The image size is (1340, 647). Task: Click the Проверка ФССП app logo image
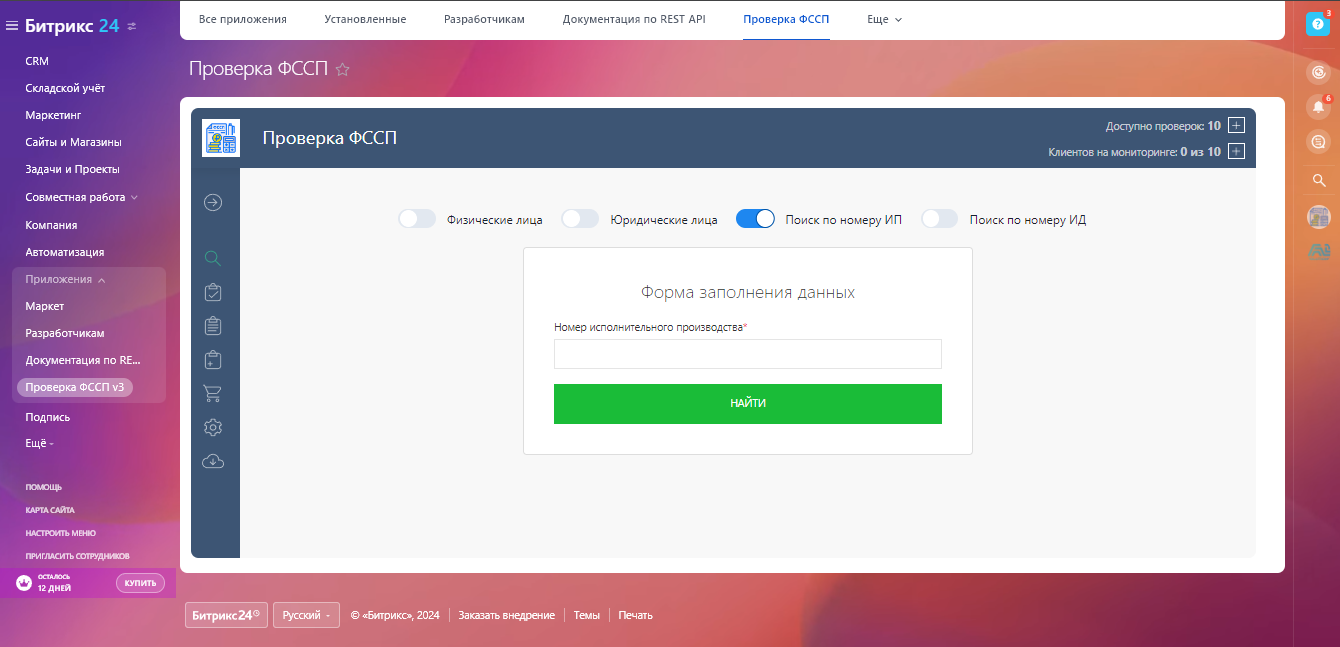[x=220, y=138]
